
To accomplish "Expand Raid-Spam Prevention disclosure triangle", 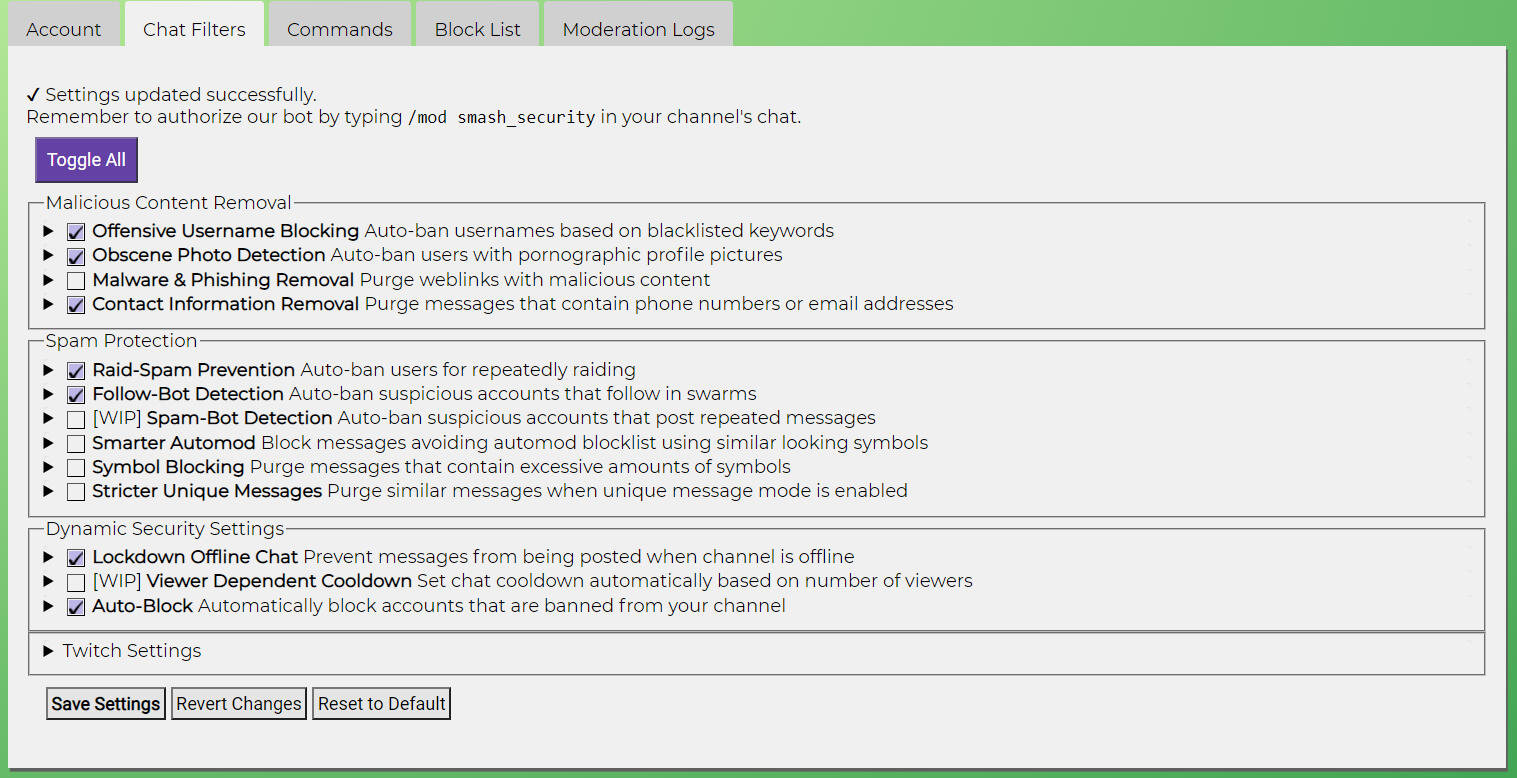I will pos(49,370).
